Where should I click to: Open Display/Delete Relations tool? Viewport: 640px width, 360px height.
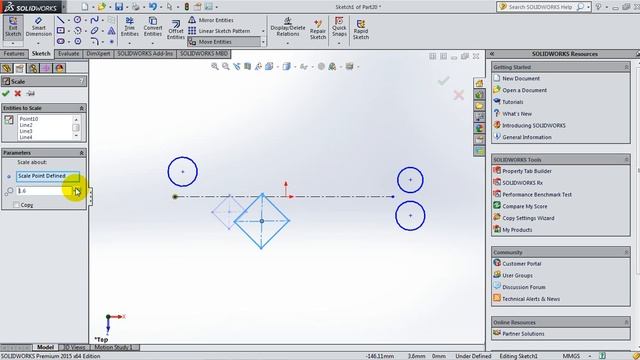point(288,27)
